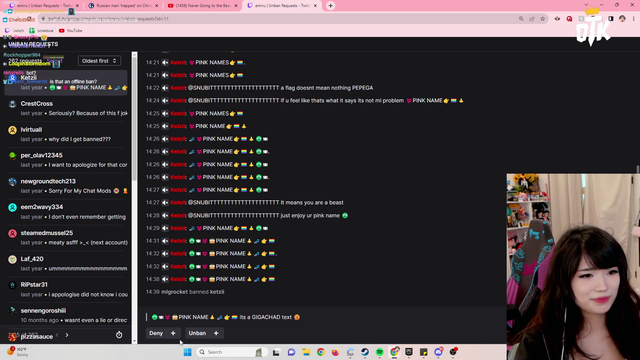This screenshot has height=360, width=640.
Task: Go to next page of unban requests
Action: pyautogui.click(x=67, y=335)
